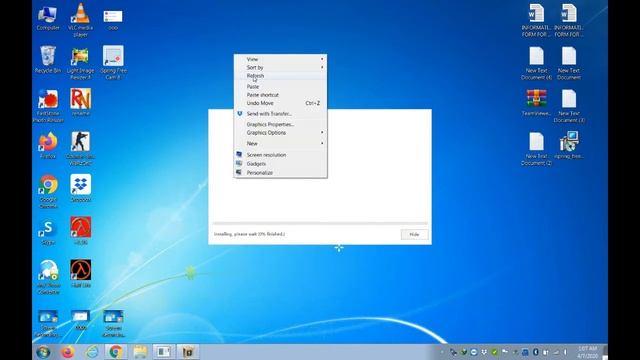Choose Paste shortcut in the context menu
The width and height of the screenshot is (640, 360).
[x=280, y=95]
